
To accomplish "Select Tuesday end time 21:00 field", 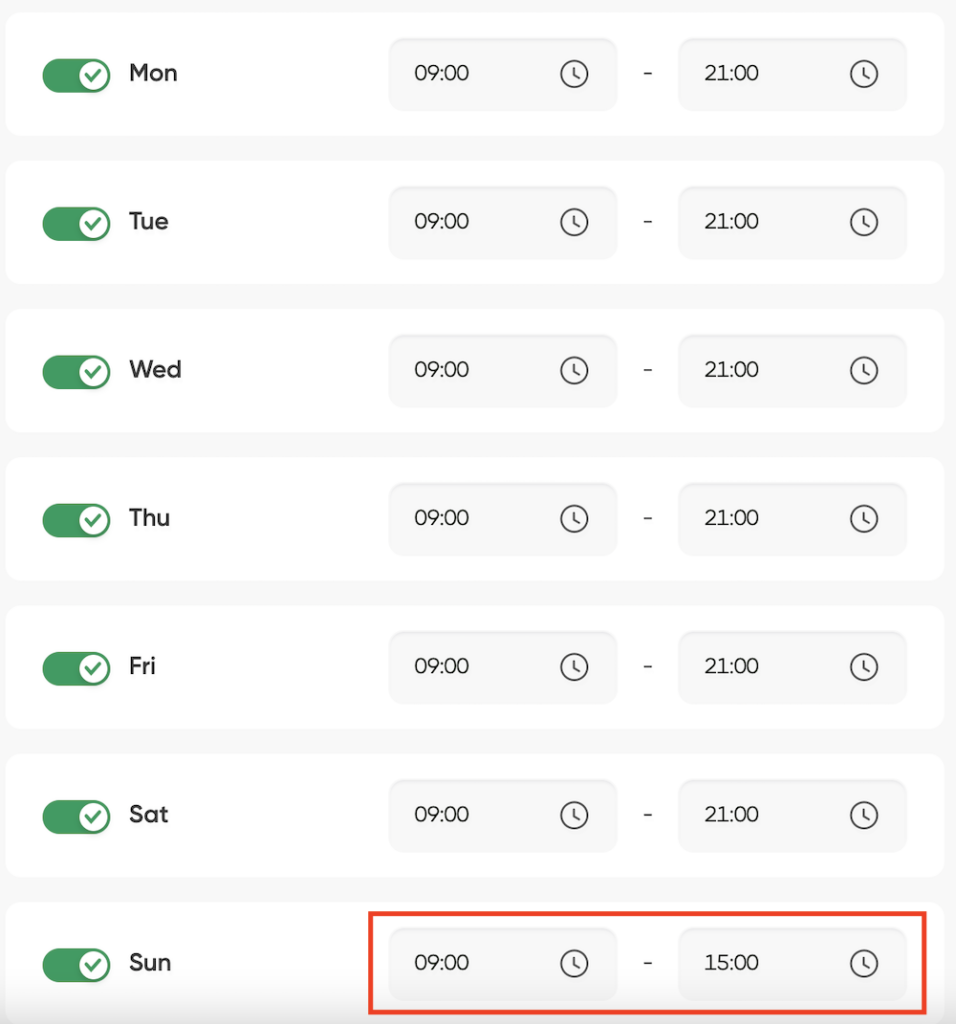I will 792,222.
